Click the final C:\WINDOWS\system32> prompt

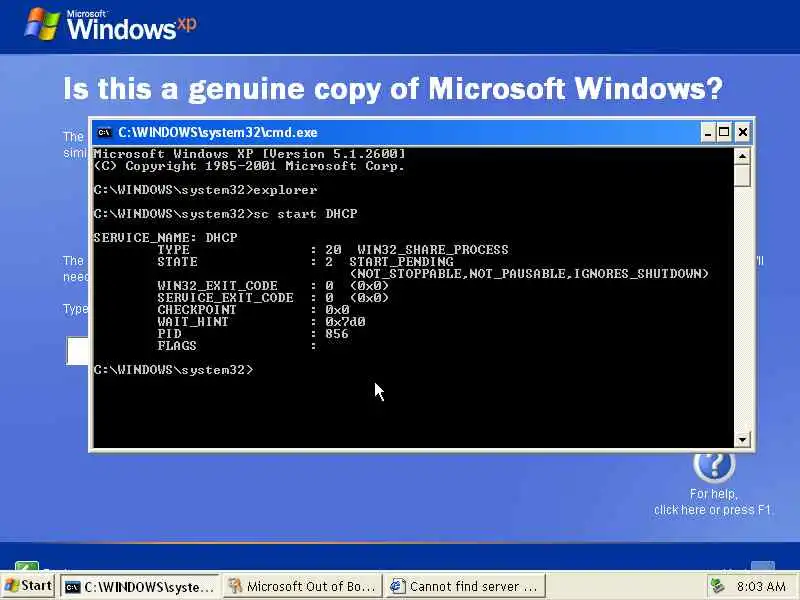click(x=173, y=369)
